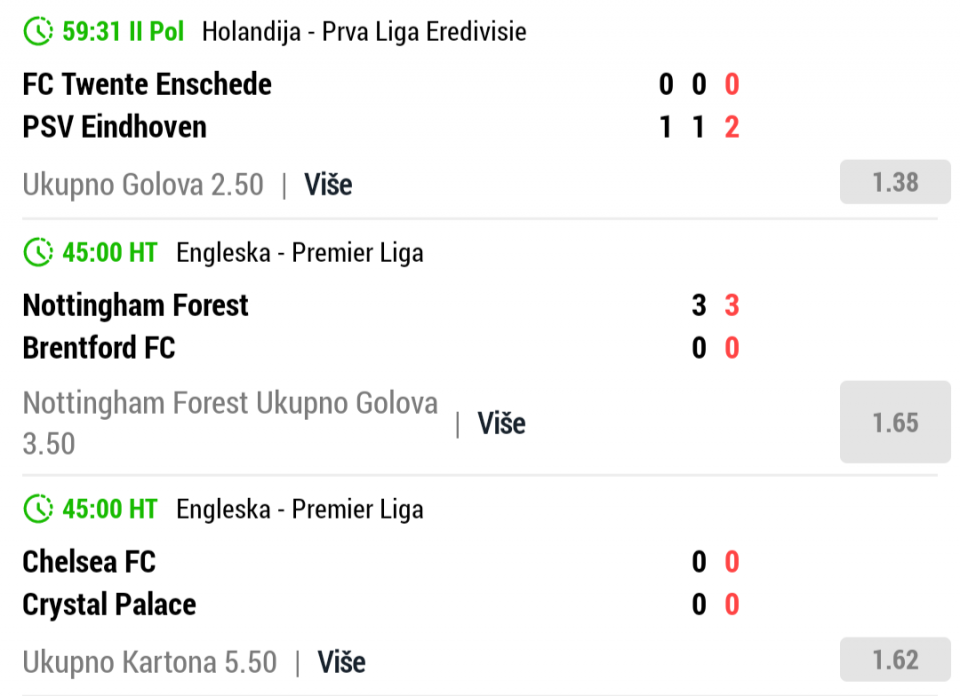Click the clock icon beside 59:31 II Pol

tap(38, 31)
